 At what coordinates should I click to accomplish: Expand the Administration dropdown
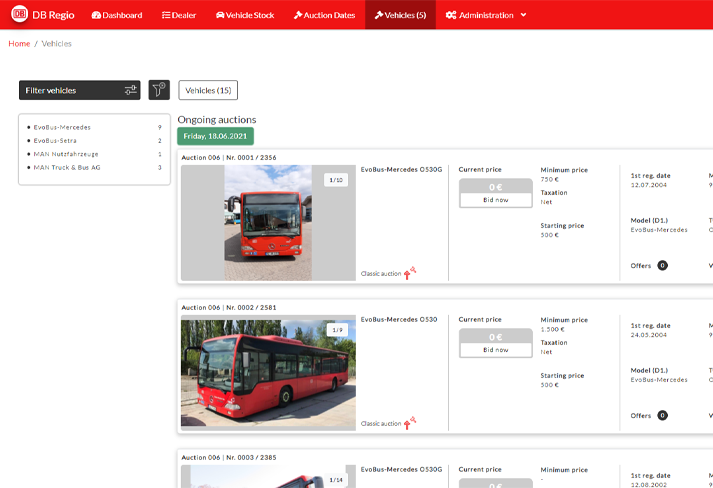[x=486, y=15]
